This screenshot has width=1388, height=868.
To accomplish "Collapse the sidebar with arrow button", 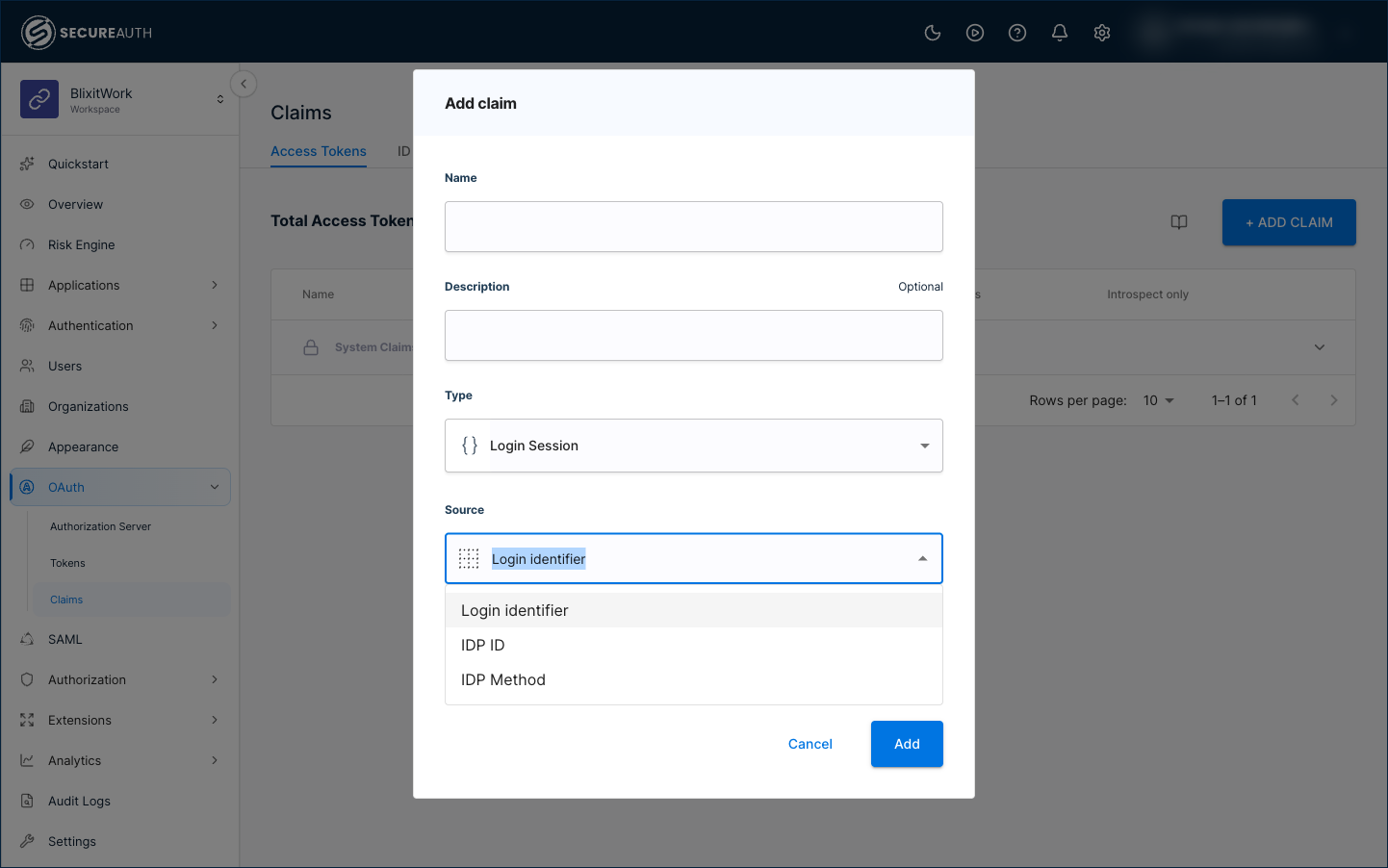I will (x=244, y=84).
